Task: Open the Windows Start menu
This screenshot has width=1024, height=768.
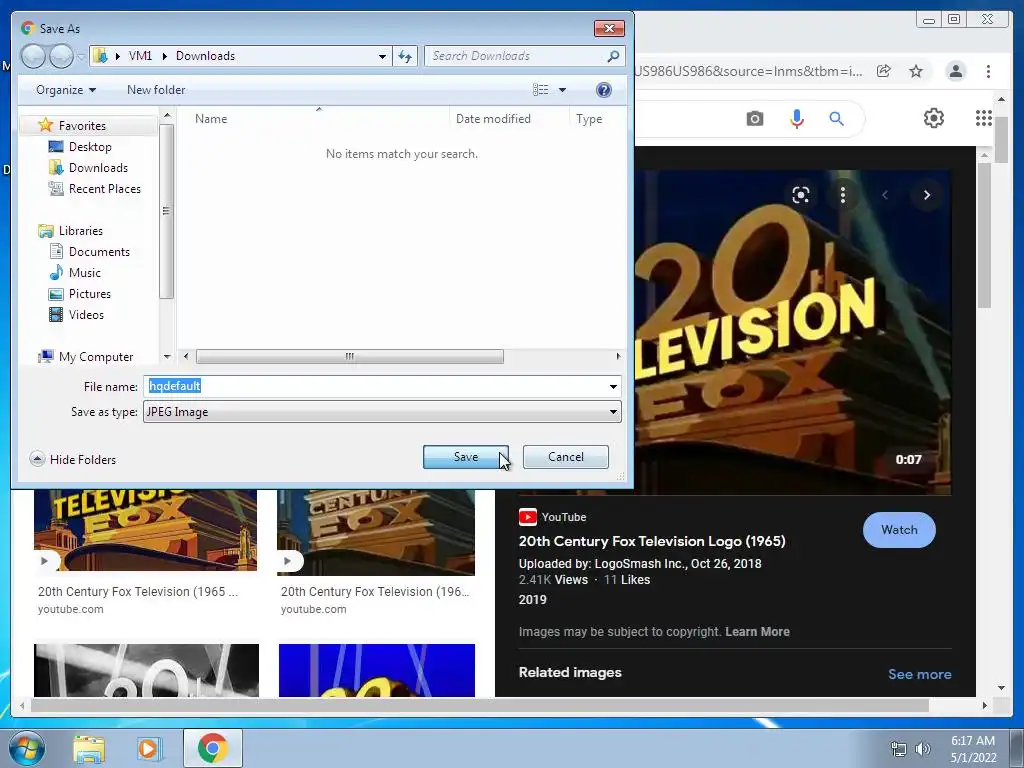Action: [27, 748]
